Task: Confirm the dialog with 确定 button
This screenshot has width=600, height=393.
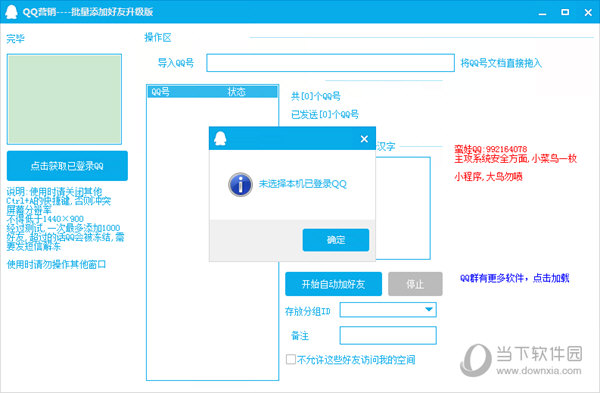Action: [336, 240]
